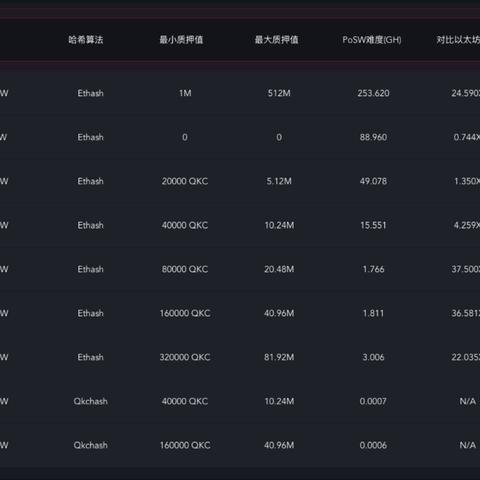Select the 80000 QKC stake cell
The width and height of the screenshot is (480, 480).
pyautogui.click(x=185, y=269)
